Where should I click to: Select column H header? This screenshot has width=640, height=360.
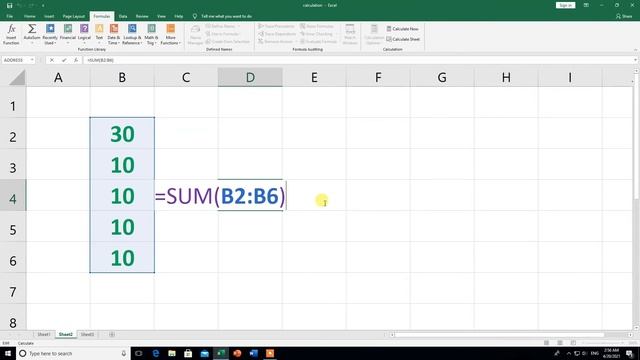coord(506,78)
